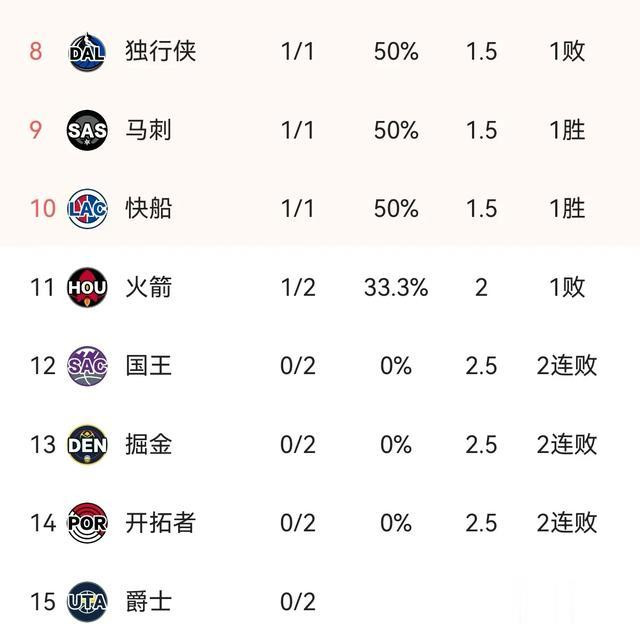640x631 pixels.
Task: Select the rank number 10 row
Action: (x=320, y=209)
